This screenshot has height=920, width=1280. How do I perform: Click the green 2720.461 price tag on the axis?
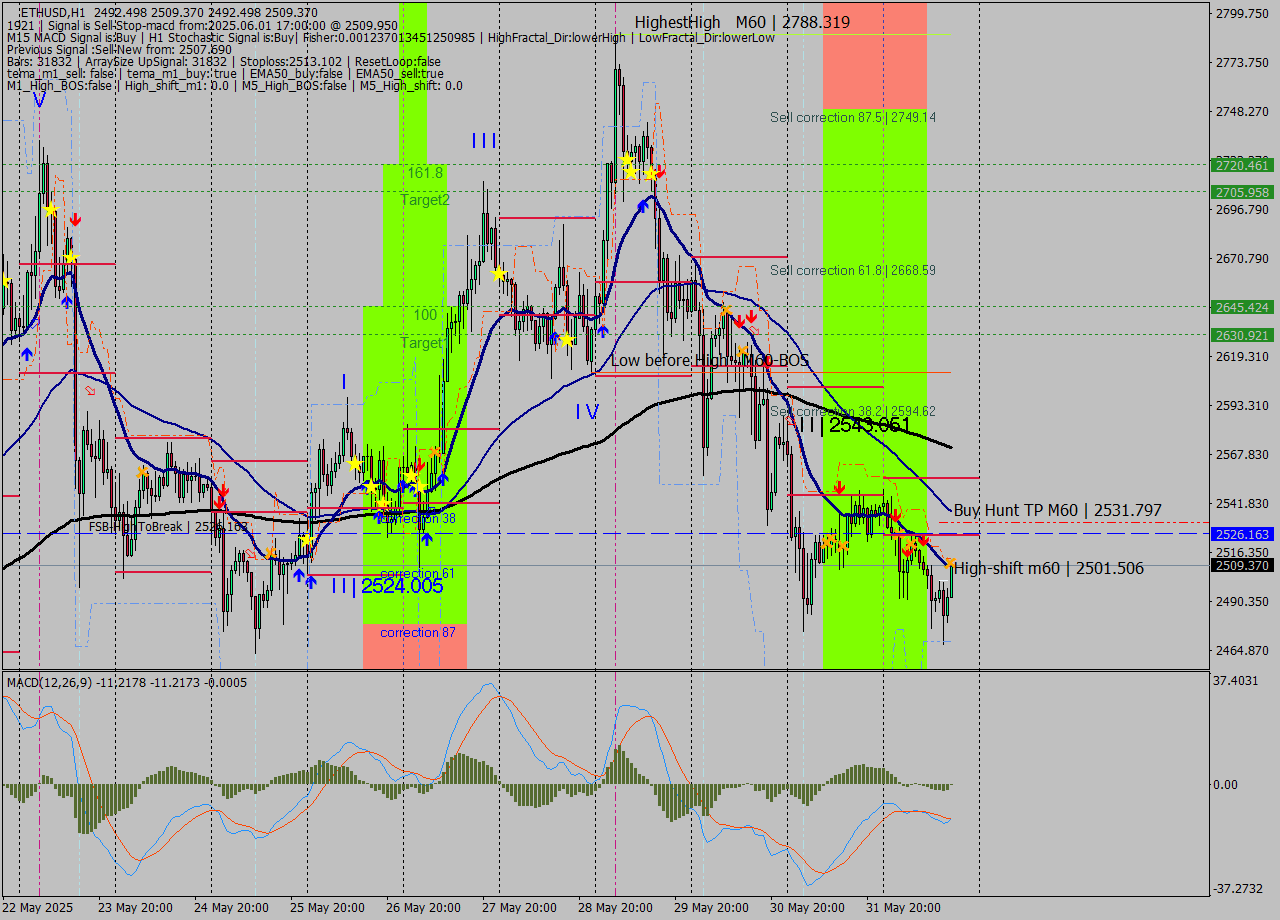coord(1241,165)
